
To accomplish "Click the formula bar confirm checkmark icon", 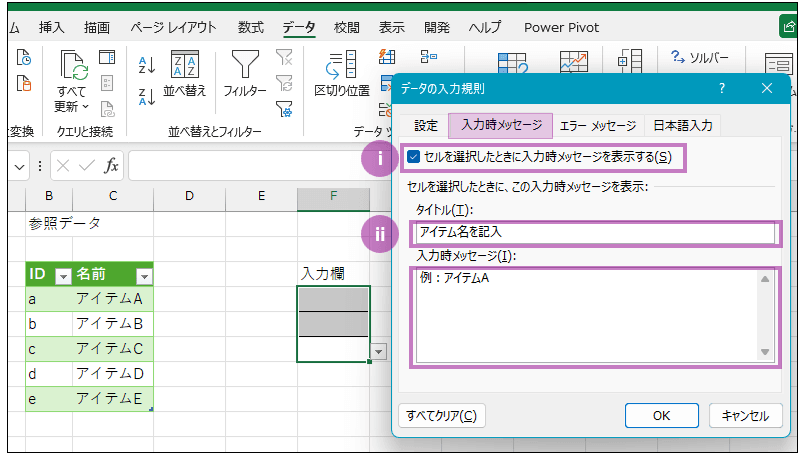I will [x=87, y=165].
